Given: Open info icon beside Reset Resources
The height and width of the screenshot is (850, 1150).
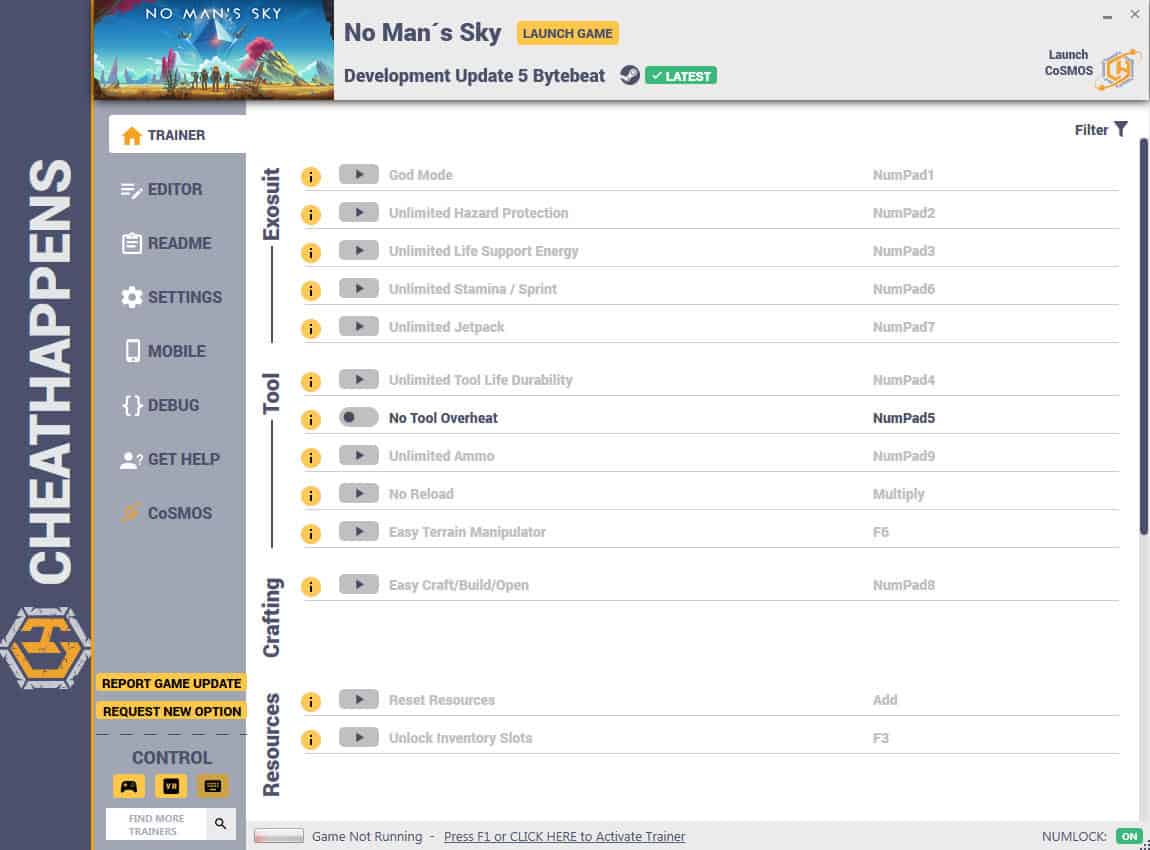Looking at the screenshot, I should pyautogui.click(x=311, y=702).
